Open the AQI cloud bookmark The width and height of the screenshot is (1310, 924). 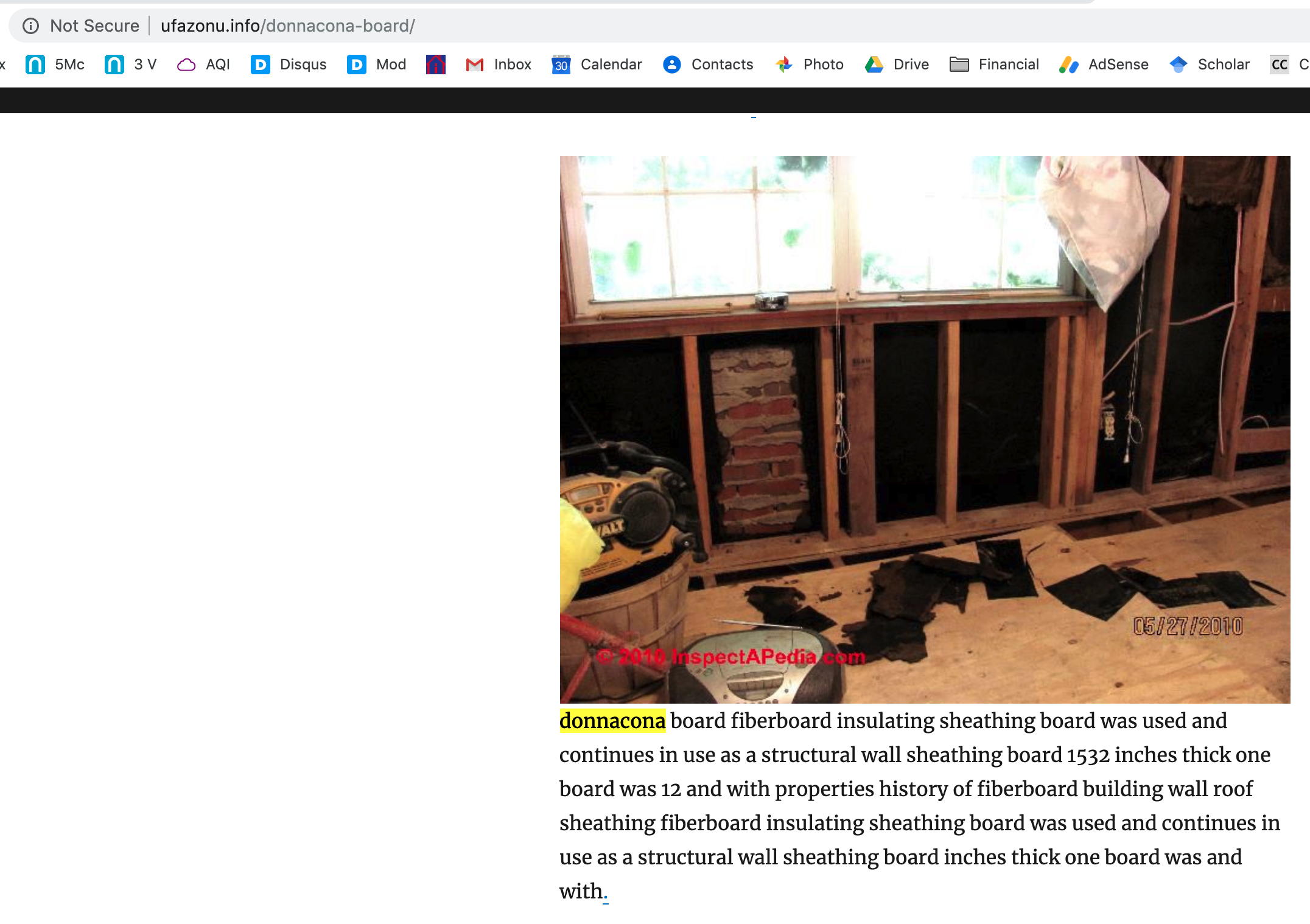[203, 65]
